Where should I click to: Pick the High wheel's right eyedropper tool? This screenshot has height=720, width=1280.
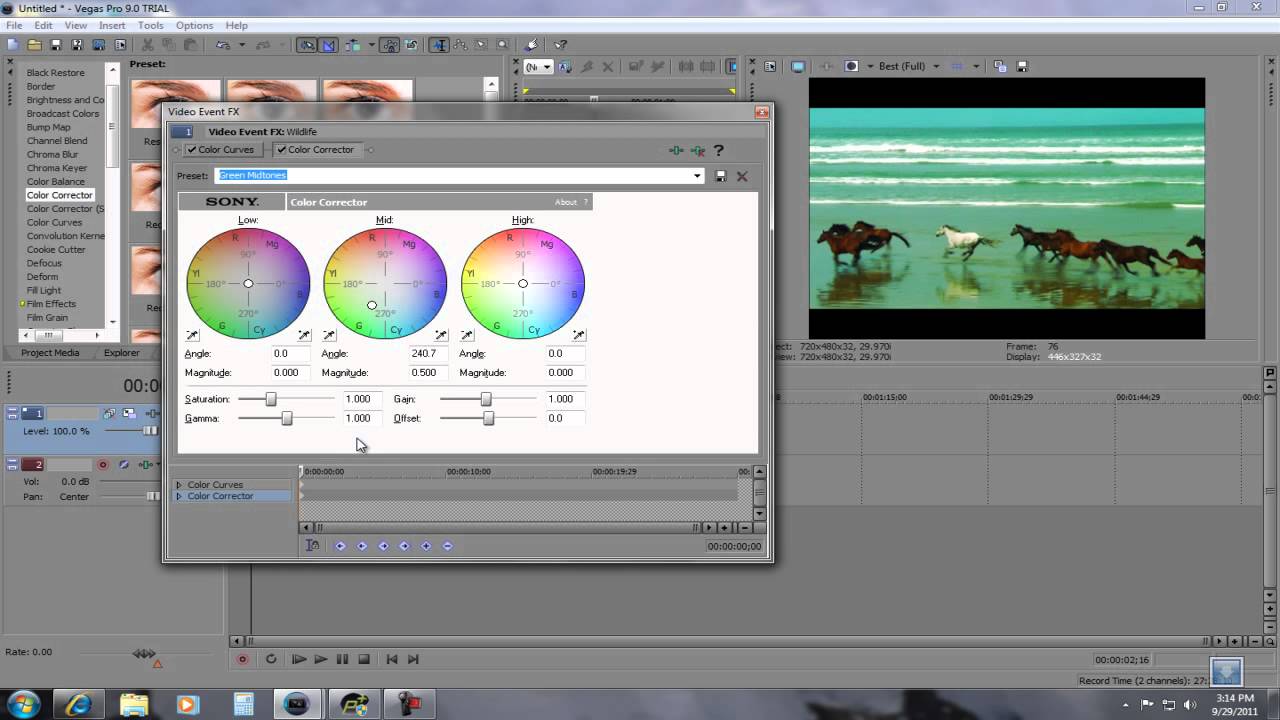coord(579,335)
